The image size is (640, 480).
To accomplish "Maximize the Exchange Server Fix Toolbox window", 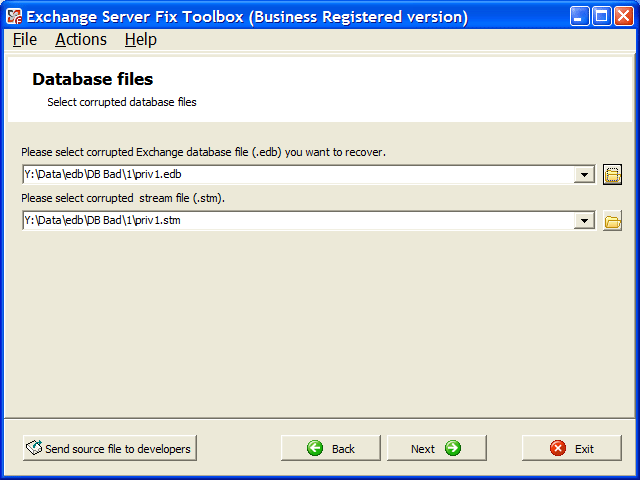I will point(602,16).
